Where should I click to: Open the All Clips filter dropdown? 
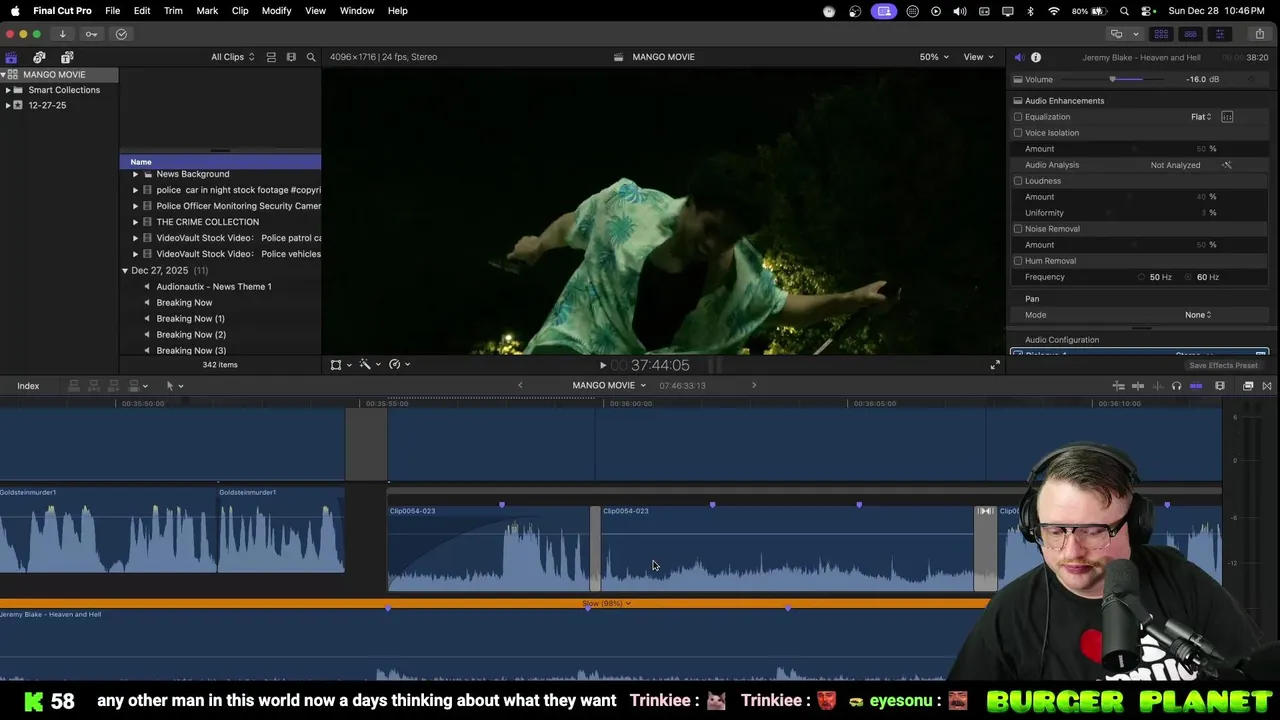coord(232,57)
